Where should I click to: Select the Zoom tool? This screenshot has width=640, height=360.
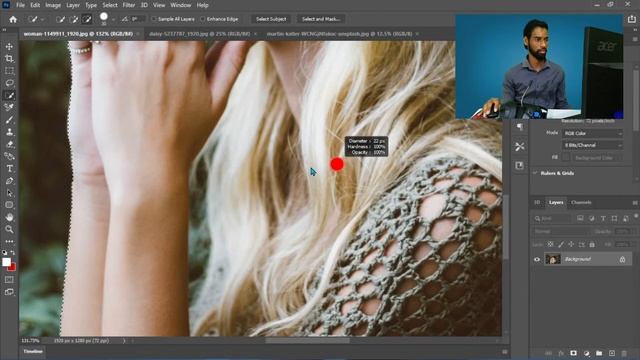point(9,229)
